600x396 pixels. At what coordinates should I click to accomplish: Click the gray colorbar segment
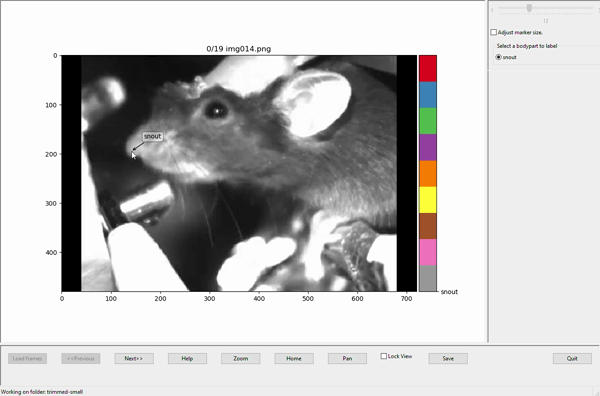(428, 278)
